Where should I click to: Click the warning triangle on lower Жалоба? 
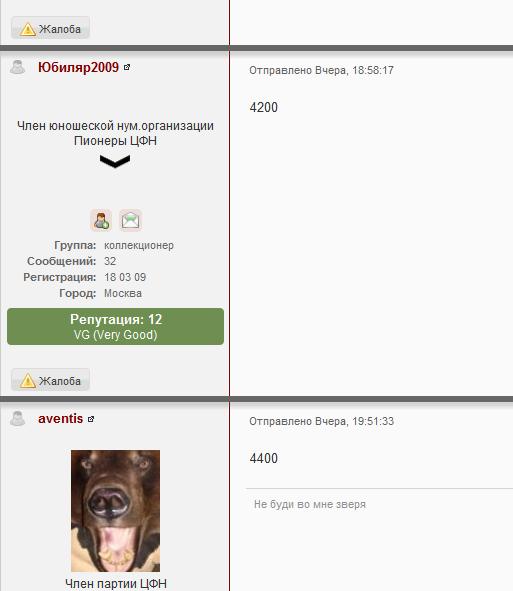coord(28,380)
